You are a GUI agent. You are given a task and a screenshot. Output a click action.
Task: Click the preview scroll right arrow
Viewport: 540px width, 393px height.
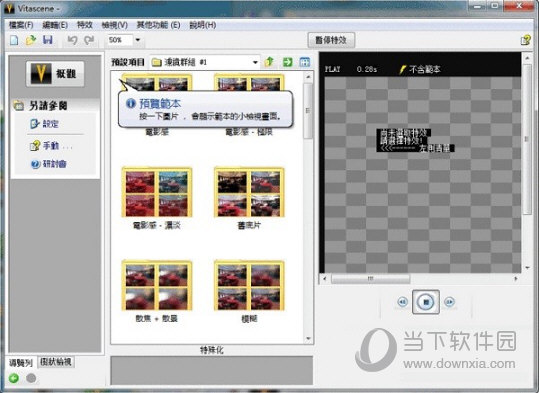coord(516,278)
